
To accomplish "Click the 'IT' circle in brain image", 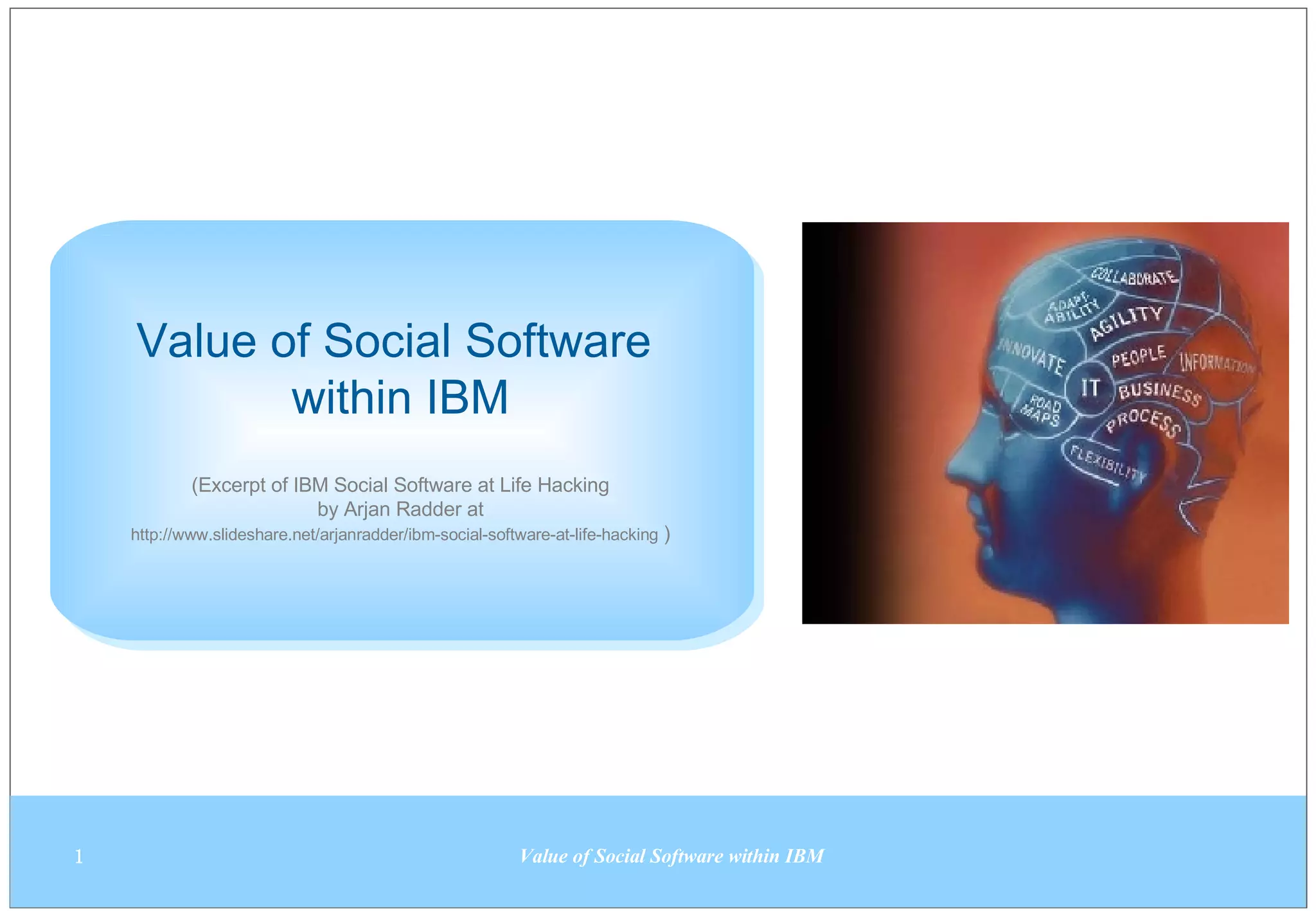I will click(1090, 387).
